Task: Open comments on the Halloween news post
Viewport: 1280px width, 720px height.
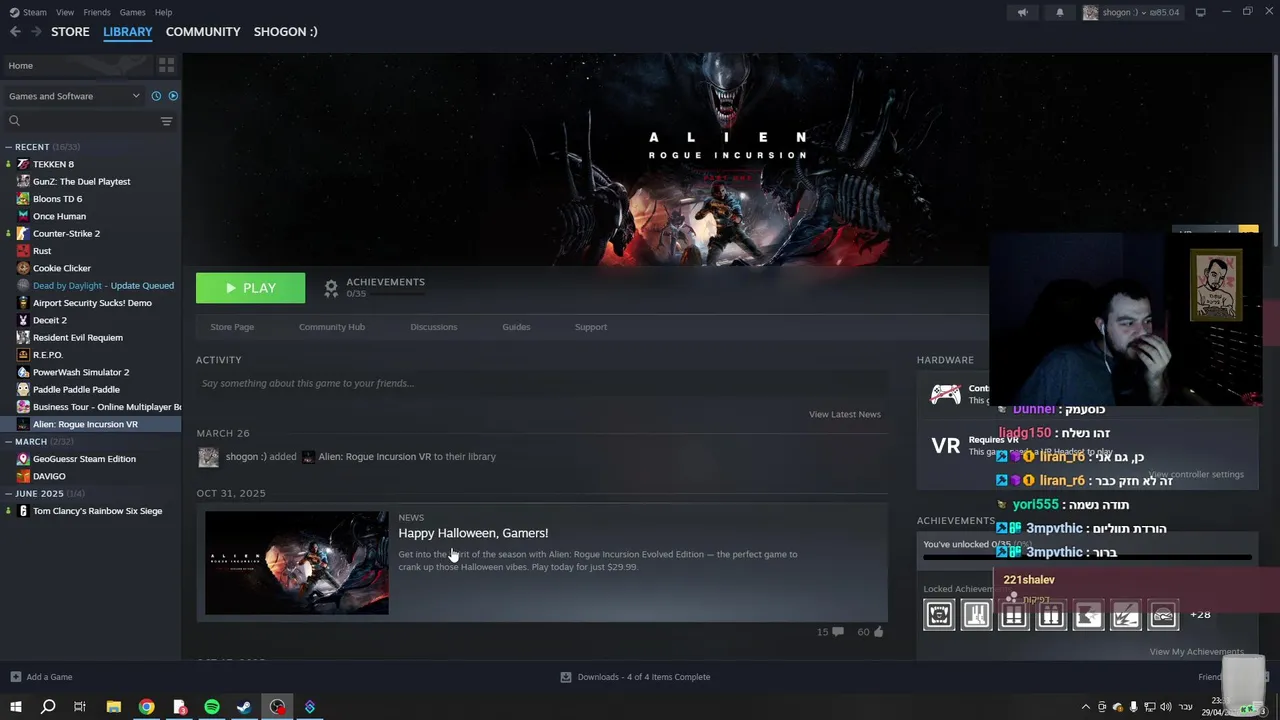Action: tap(830, 632)
